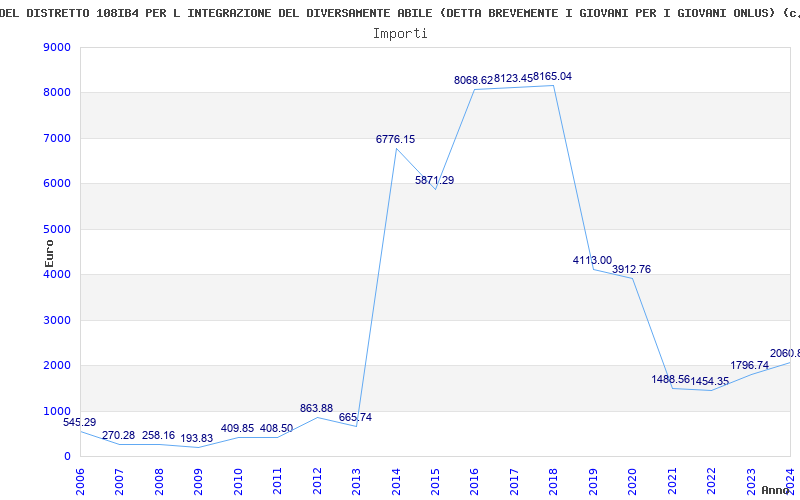Click the 4113.00 data label
Image resolution: width=800 pixels, height=500 pixels.
pyautogui.click(x=592, y=260)
